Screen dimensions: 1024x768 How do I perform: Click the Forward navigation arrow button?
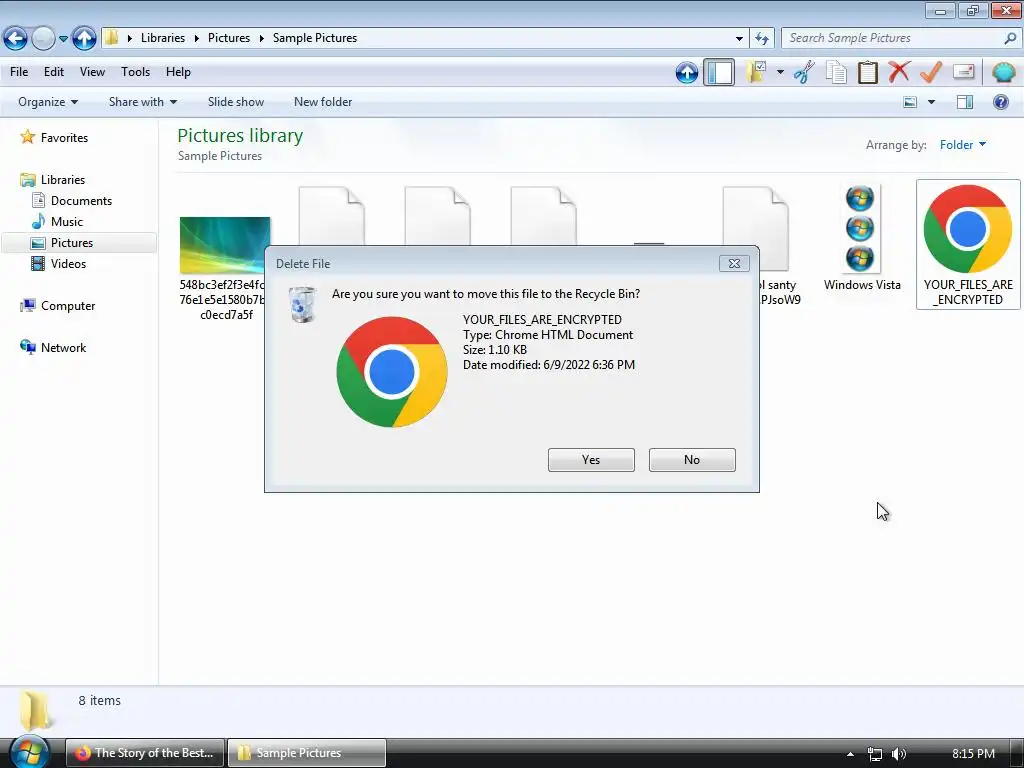[x=43, y=39]
